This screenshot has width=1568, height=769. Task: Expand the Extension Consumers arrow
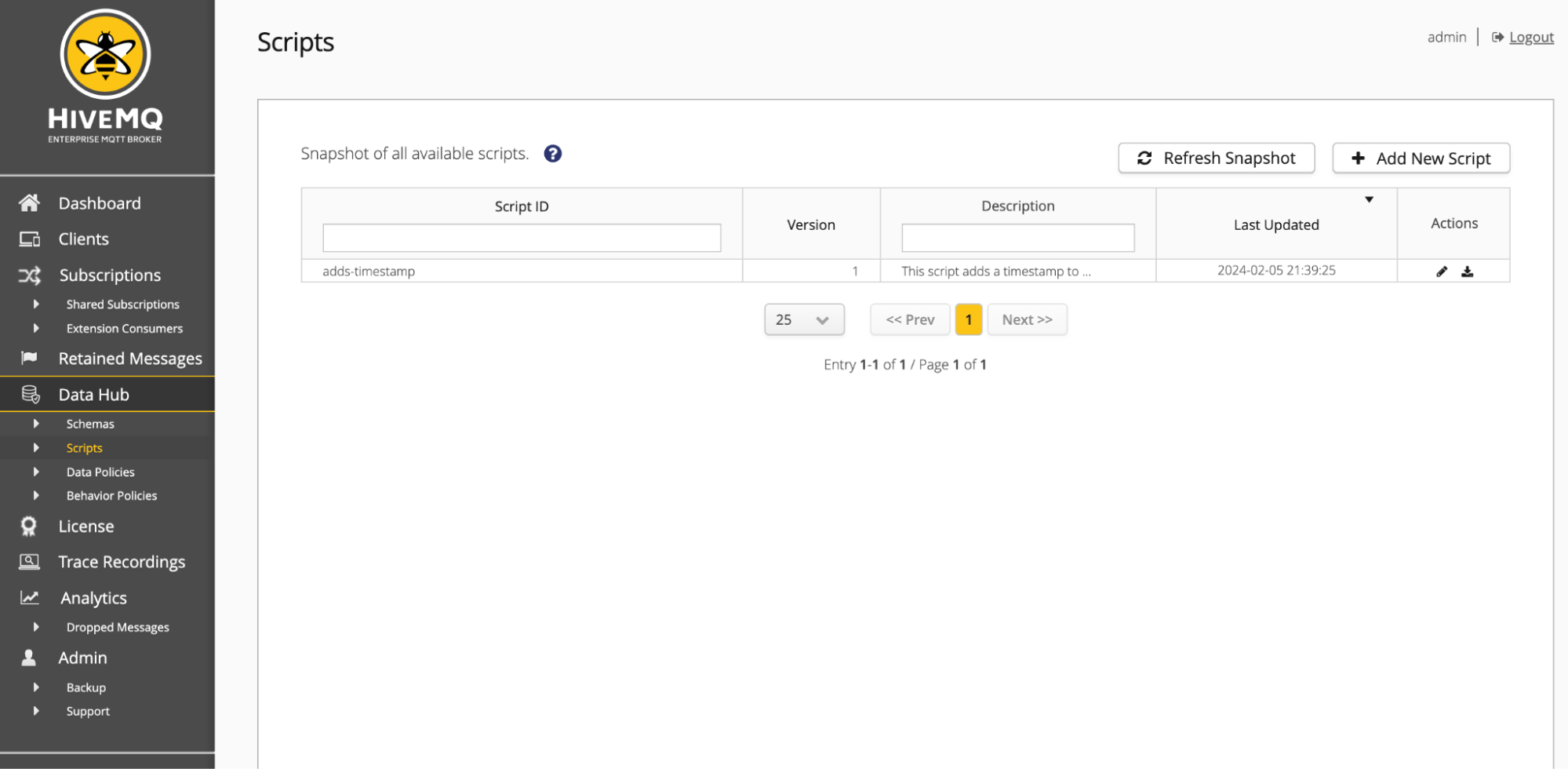point(36,328)
